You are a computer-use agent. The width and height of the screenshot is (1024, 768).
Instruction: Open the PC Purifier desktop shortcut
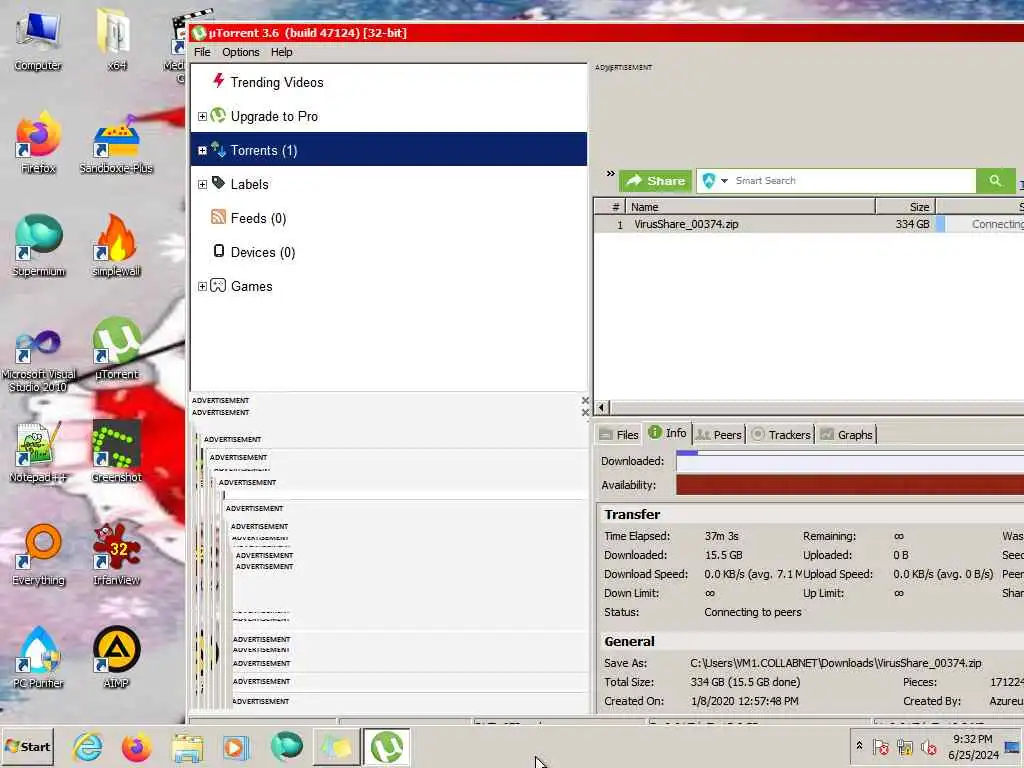click(x=39, y=657)
